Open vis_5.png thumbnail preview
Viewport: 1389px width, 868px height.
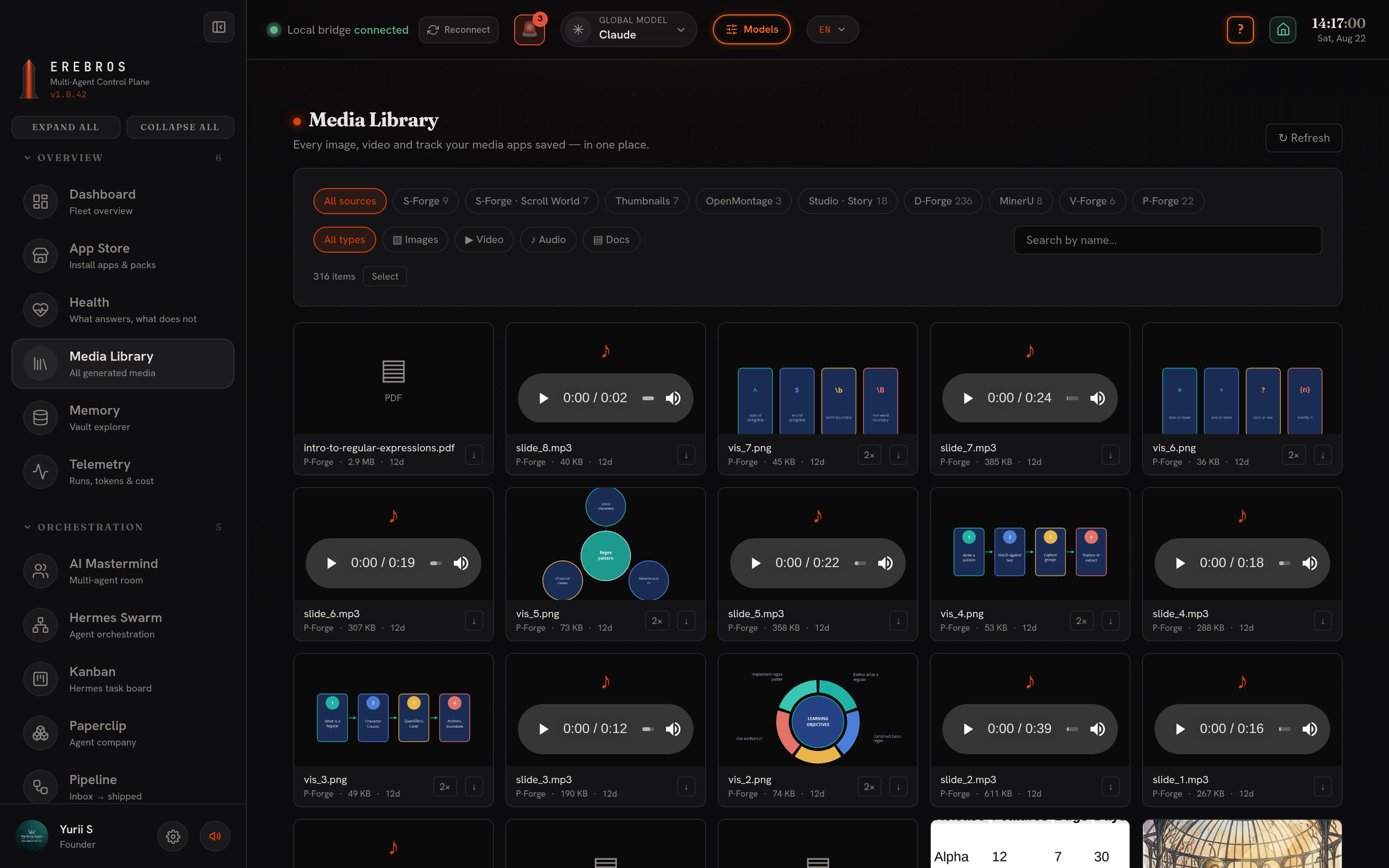pos(606,544)
